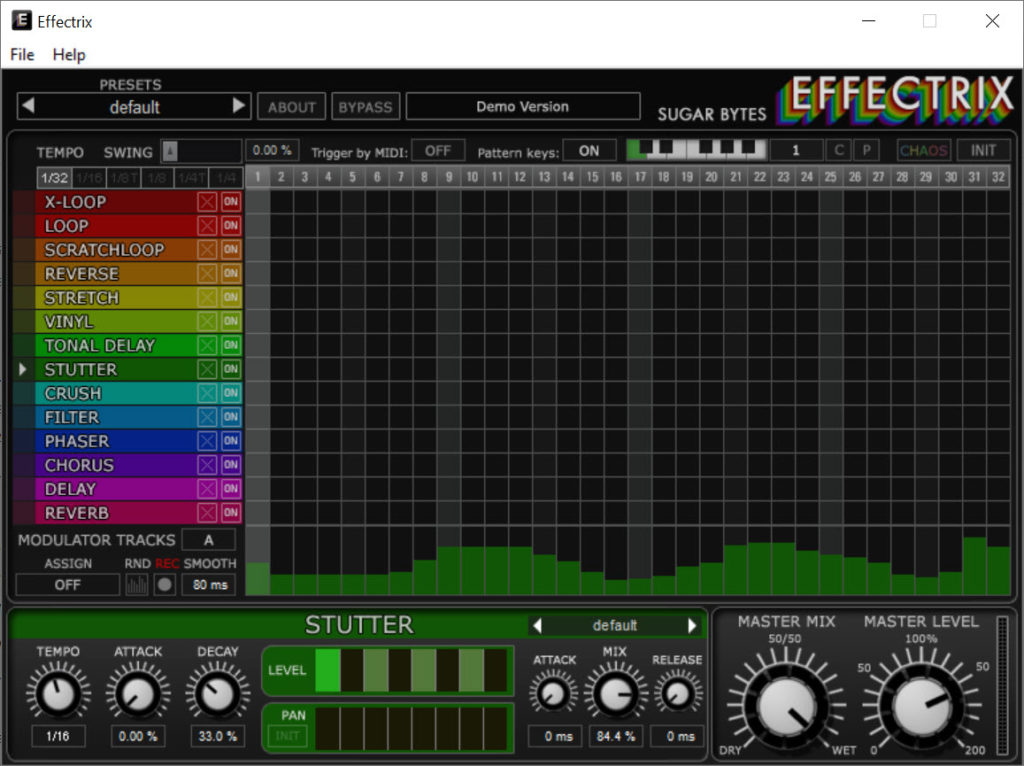
Task: Toggle Pattern keys ON button
Action: (589, 151)
